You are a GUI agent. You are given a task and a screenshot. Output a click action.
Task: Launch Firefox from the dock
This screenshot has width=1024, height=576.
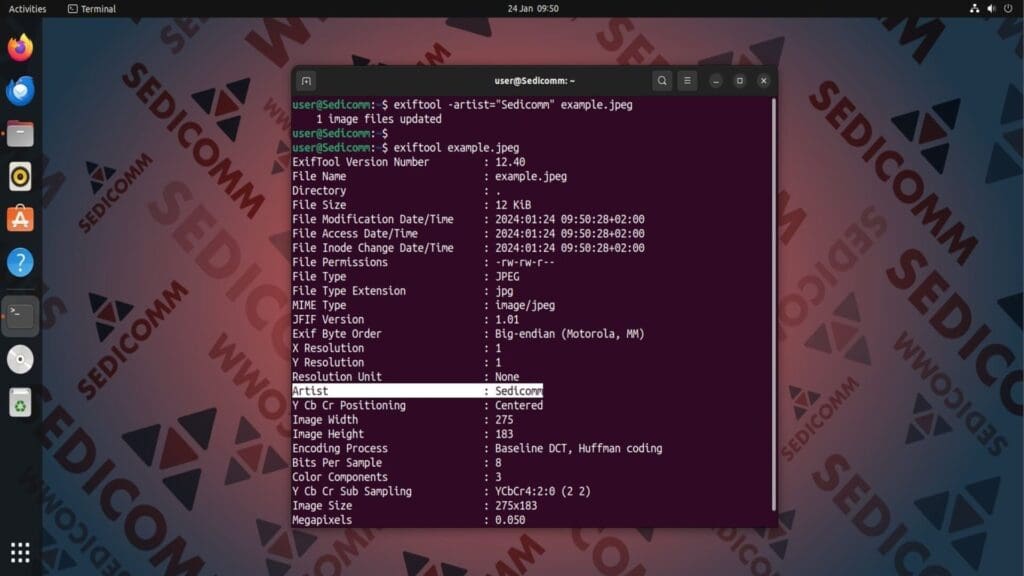(x=20, y=45)
